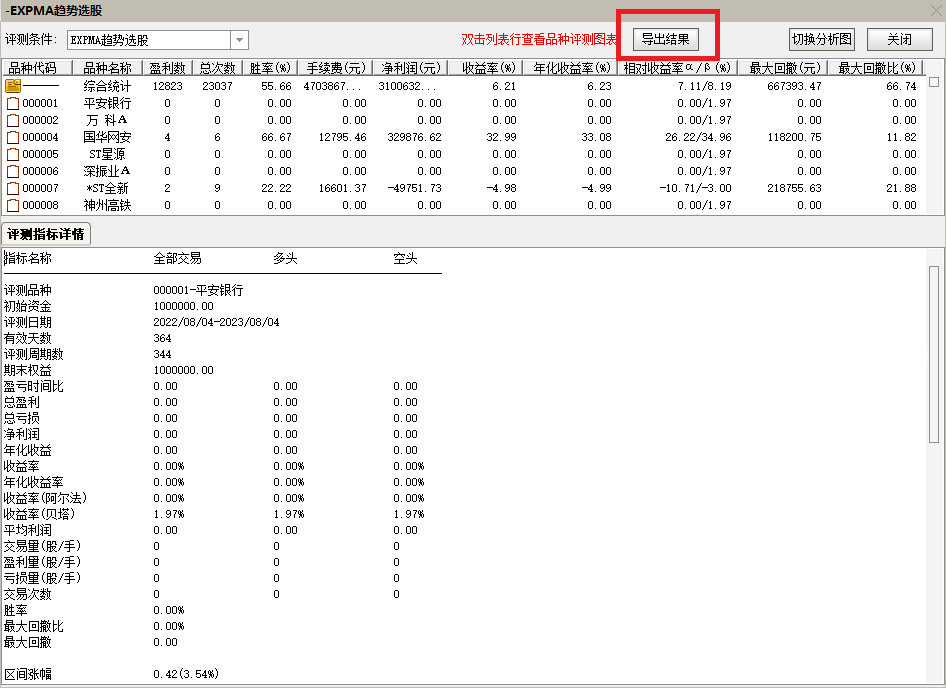Open the 评测条件 dropdown arrow
Screen dimensions: 946x688
pos(240,41)
